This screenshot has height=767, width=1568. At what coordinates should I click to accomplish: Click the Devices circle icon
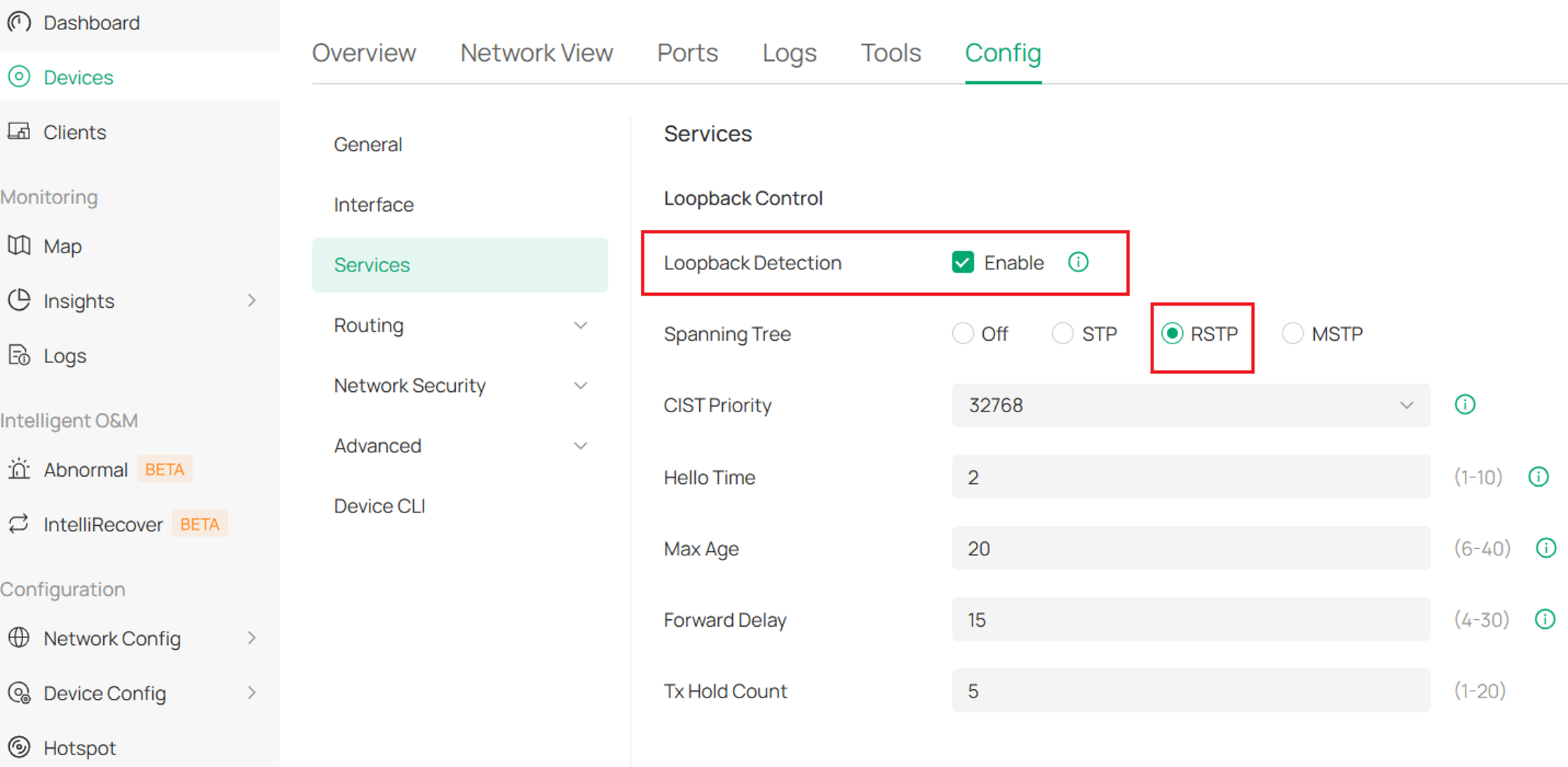[19, 76]
